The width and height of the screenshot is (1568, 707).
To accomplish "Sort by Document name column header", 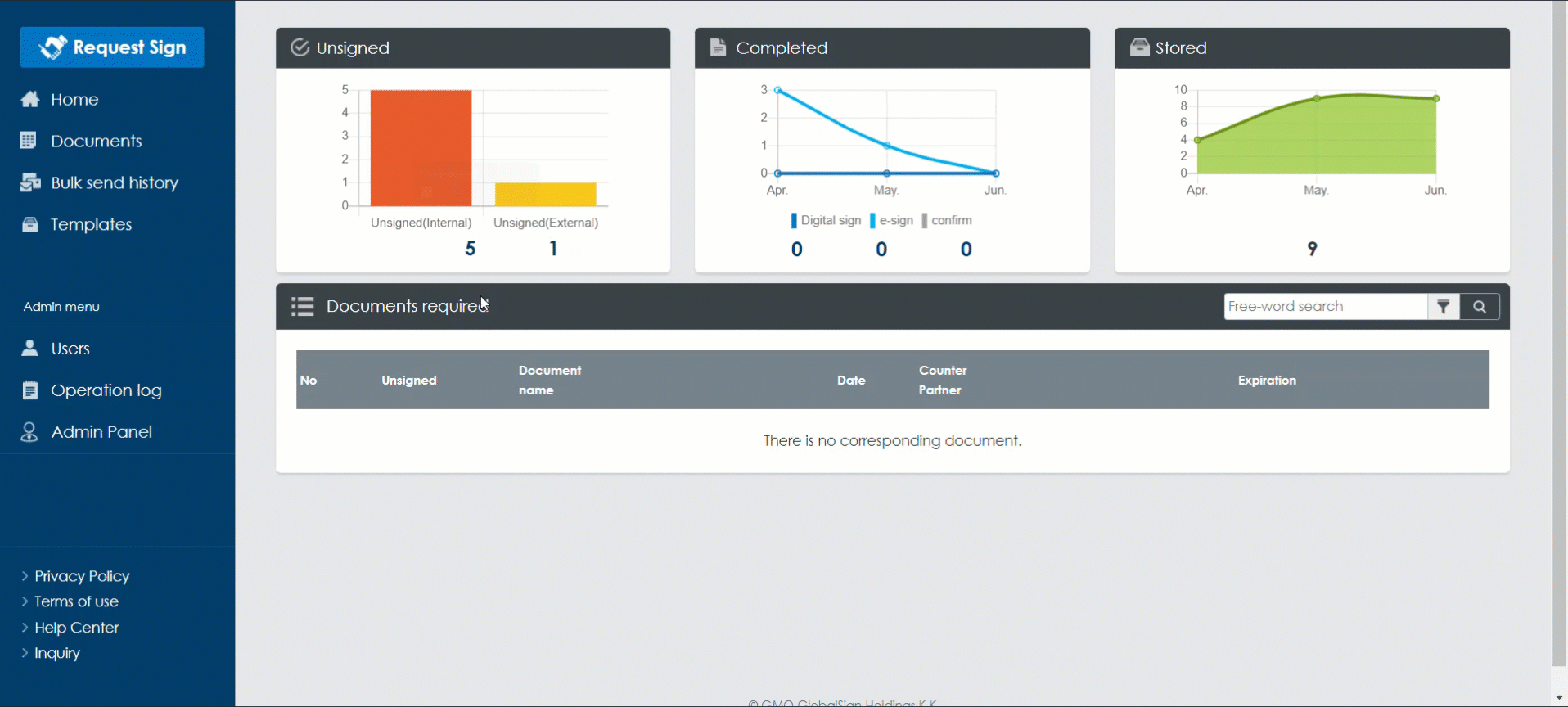I will pyautogui.click(x=550, y=381).
